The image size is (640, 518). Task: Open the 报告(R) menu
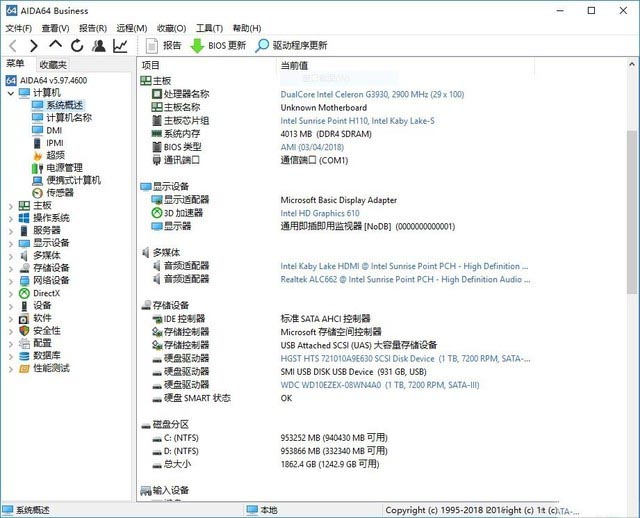coord(93,28)
